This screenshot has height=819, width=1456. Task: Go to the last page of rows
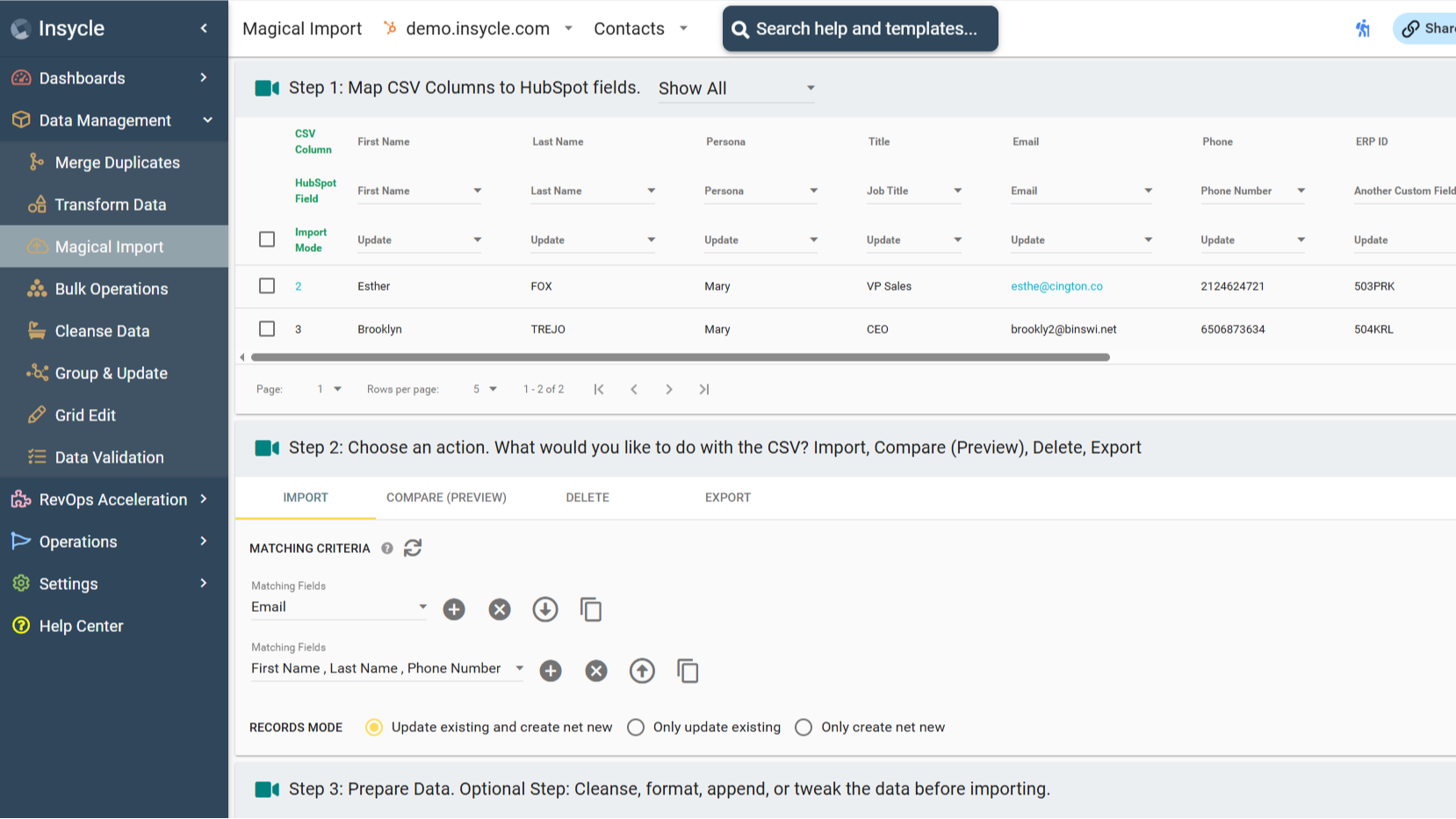704,389
